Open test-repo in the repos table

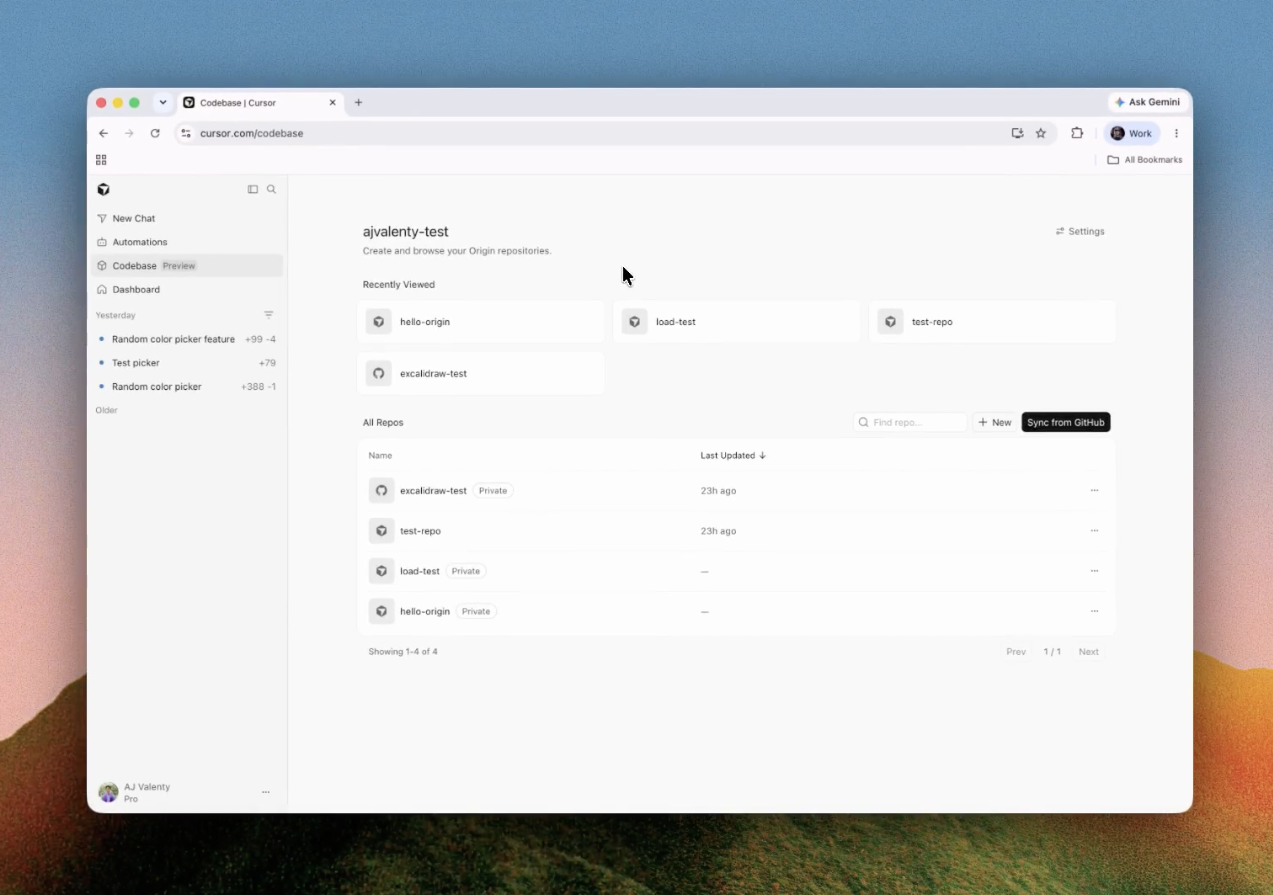pos(420,531)
